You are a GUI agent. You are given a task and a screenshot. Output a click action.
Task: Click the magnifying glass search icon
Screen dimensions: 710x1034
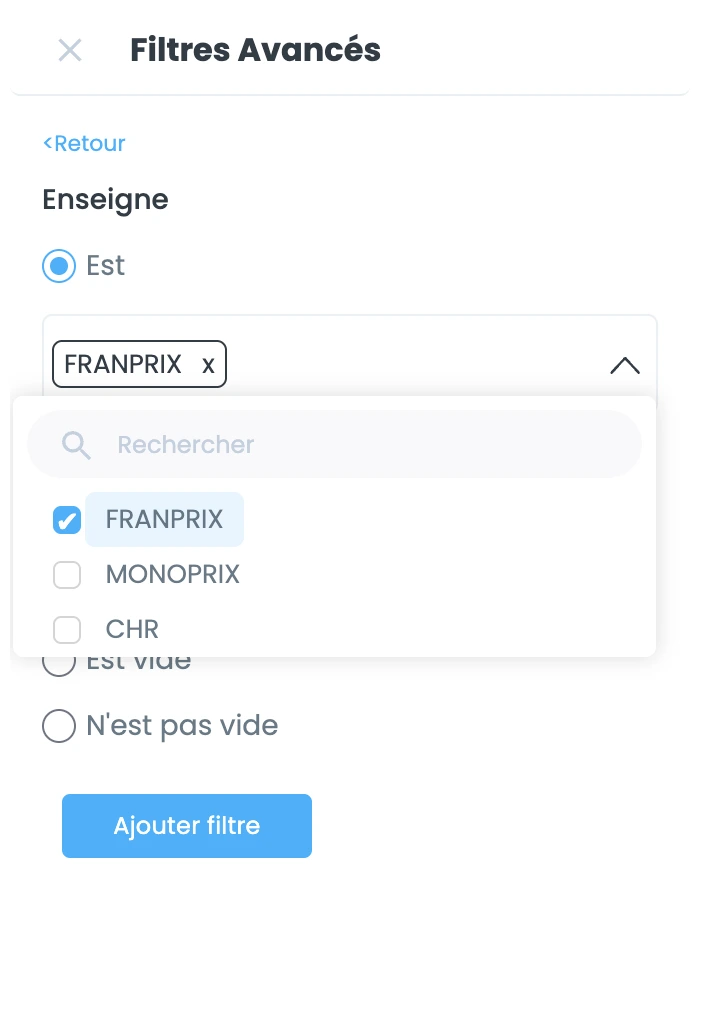76,445
